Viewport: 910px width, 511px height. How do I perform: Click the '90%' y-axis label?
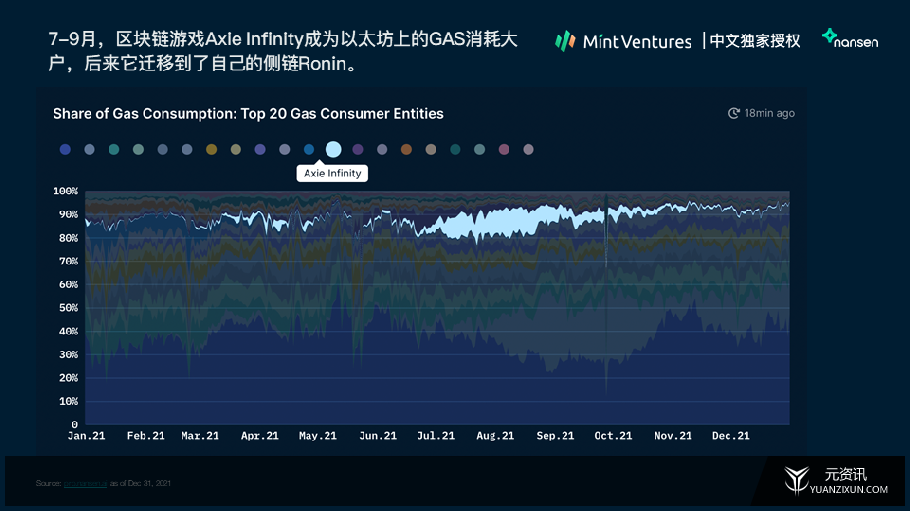pos(68,214)
